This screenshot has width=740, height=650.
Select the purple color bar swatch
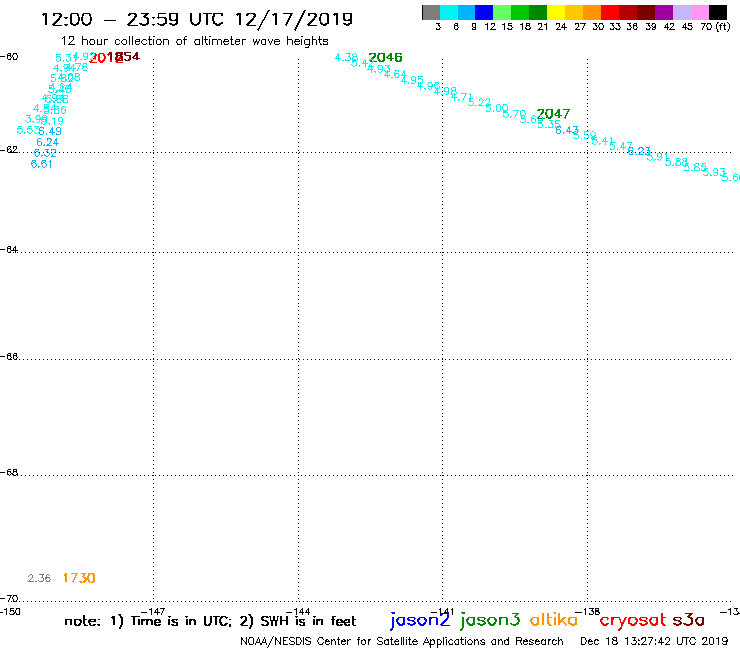click(663, 12)
